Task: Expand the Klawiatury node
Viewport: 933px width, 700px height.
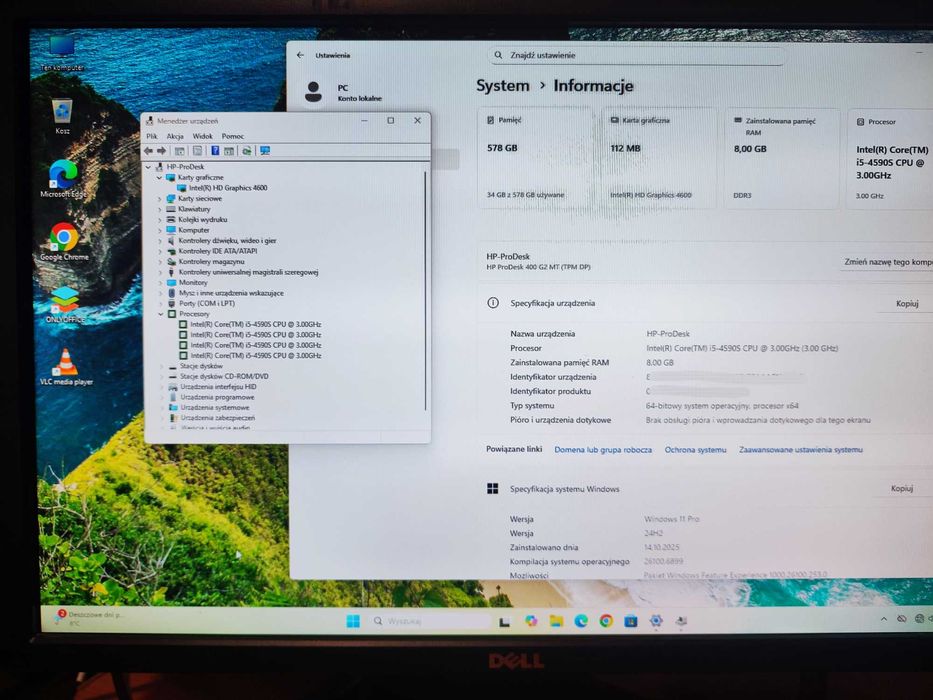Action: (x=159, y=210)
